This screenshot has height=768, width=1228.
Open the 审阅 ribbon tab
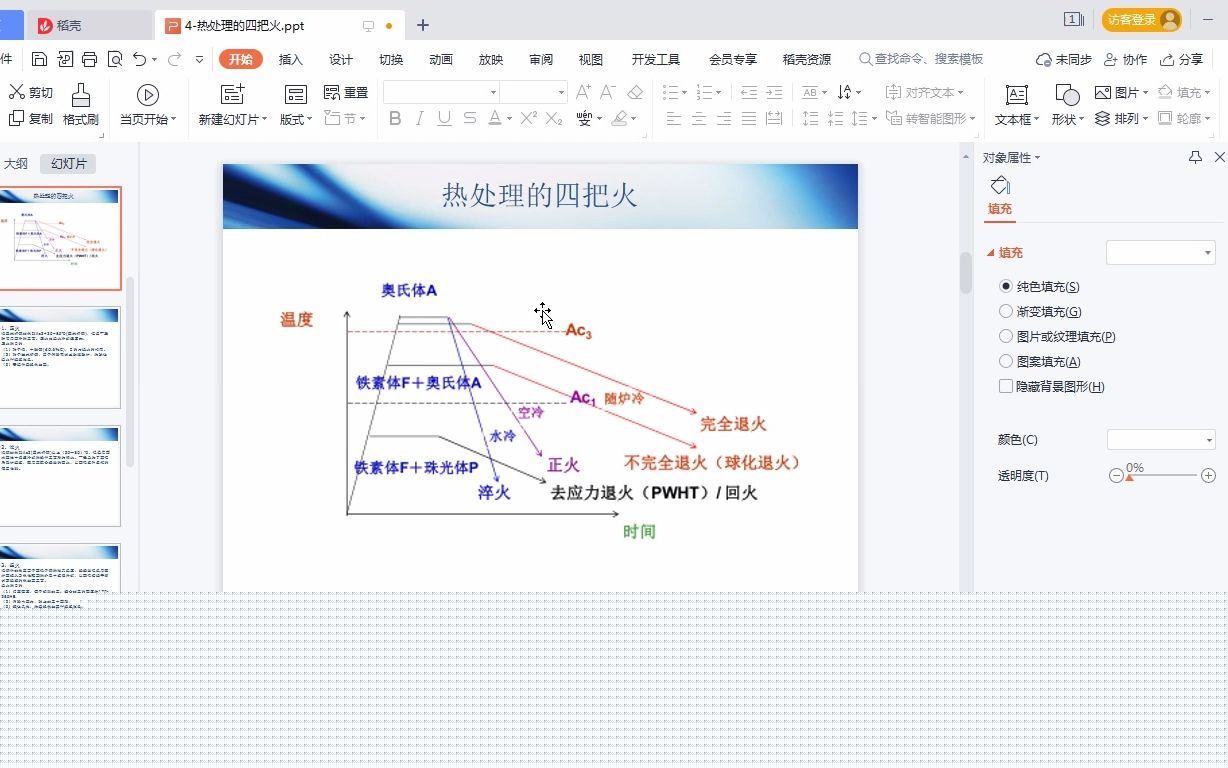(541, 59)
